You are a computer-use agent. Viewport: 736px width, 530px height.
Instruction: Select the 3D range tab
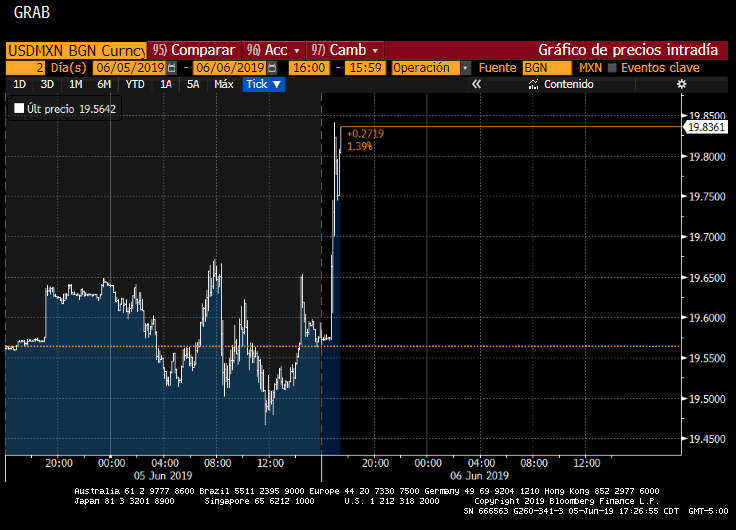click(47, 84)
